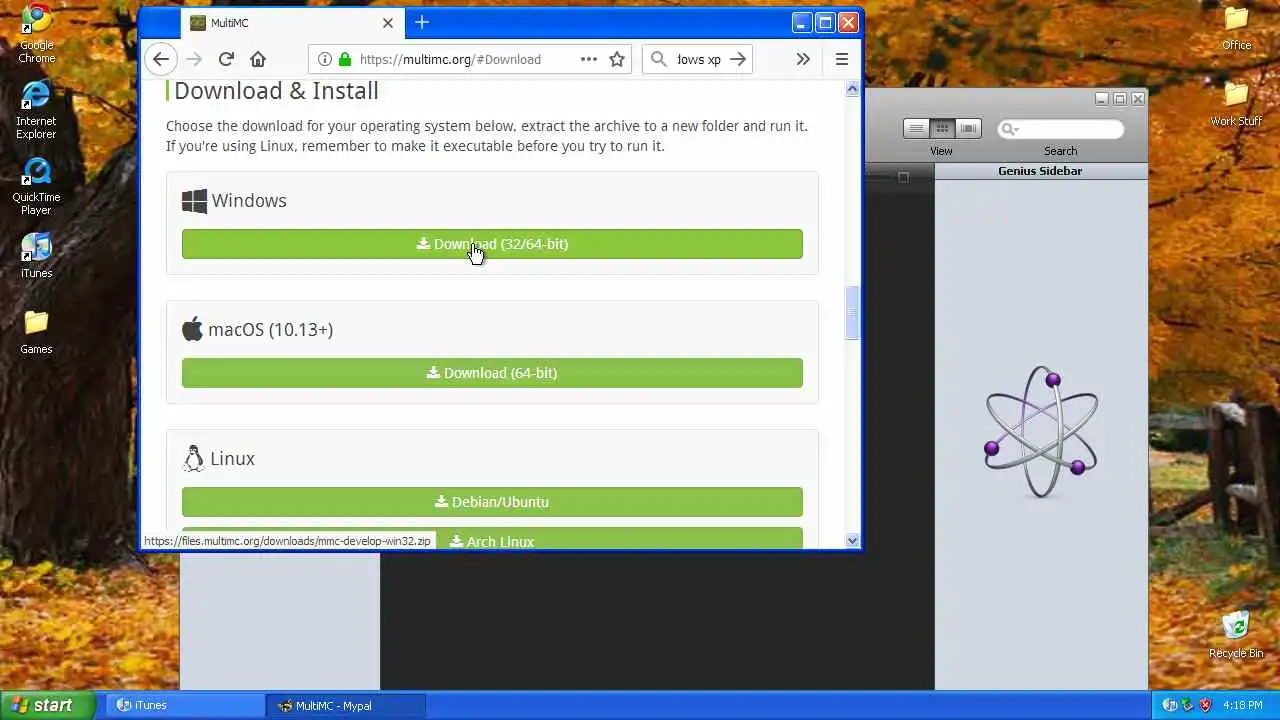The height and width of the screenshot is (720, 1280).
Task: Switch iTunes to grid view
Action: (942, 128)
